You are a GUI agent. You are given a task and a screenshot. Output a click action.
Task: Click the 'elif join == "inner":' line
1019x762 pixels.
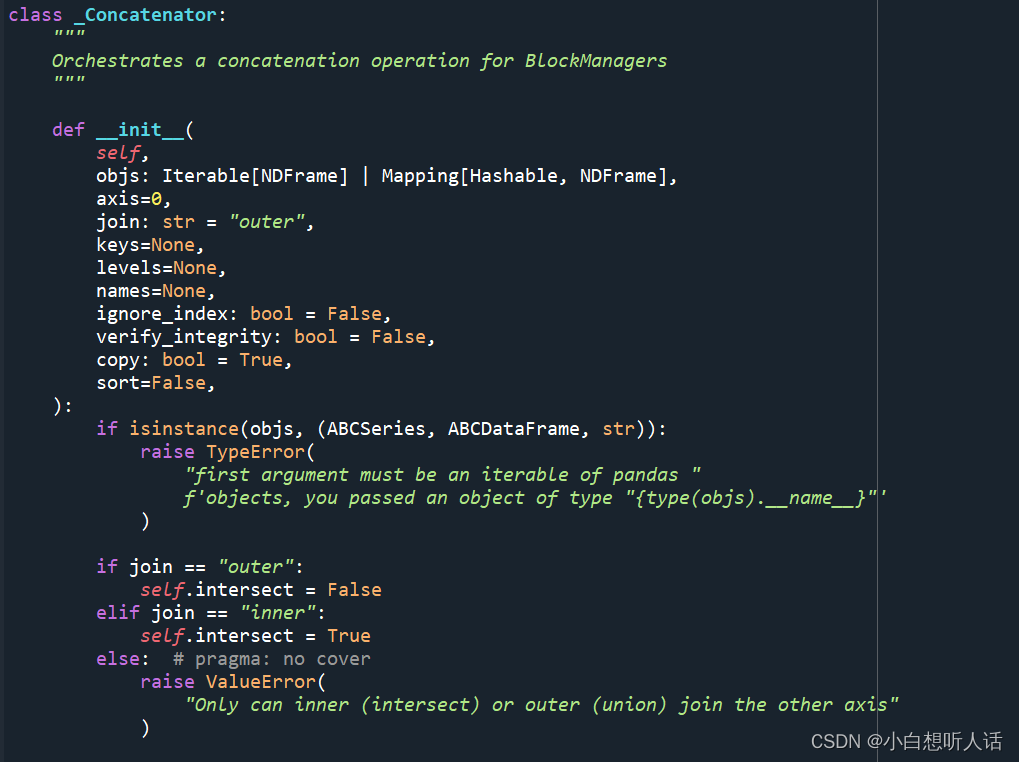pyautogui.click(x=211, y=613)
